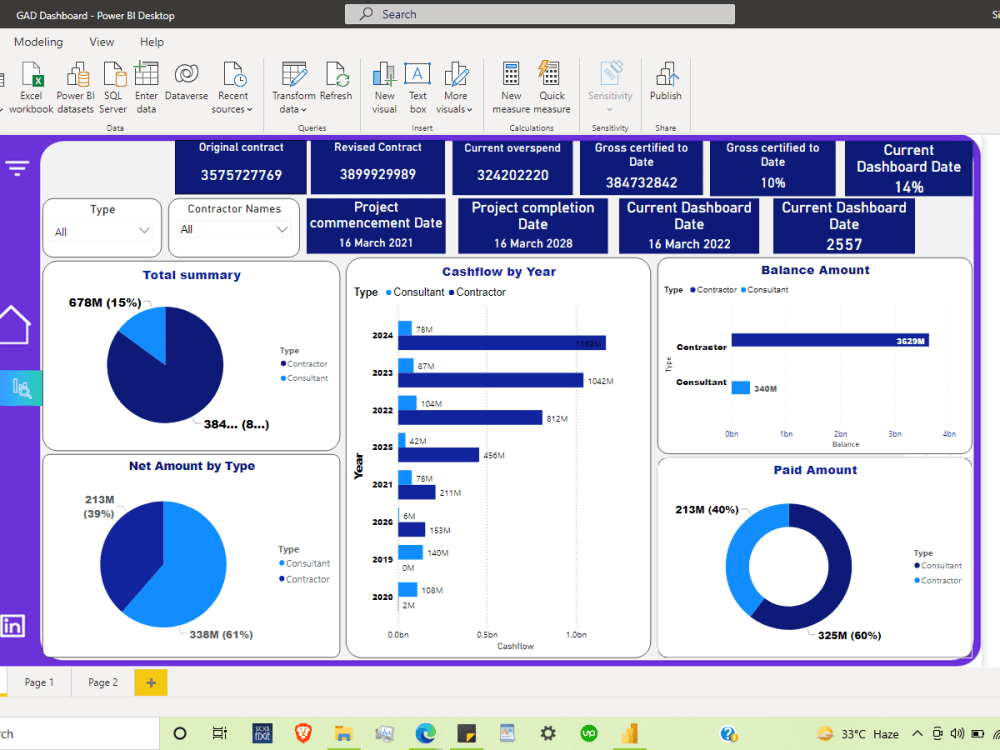1000x750 pixels.
Task: Click the Project completion Date card
Action: coord(533,226)
